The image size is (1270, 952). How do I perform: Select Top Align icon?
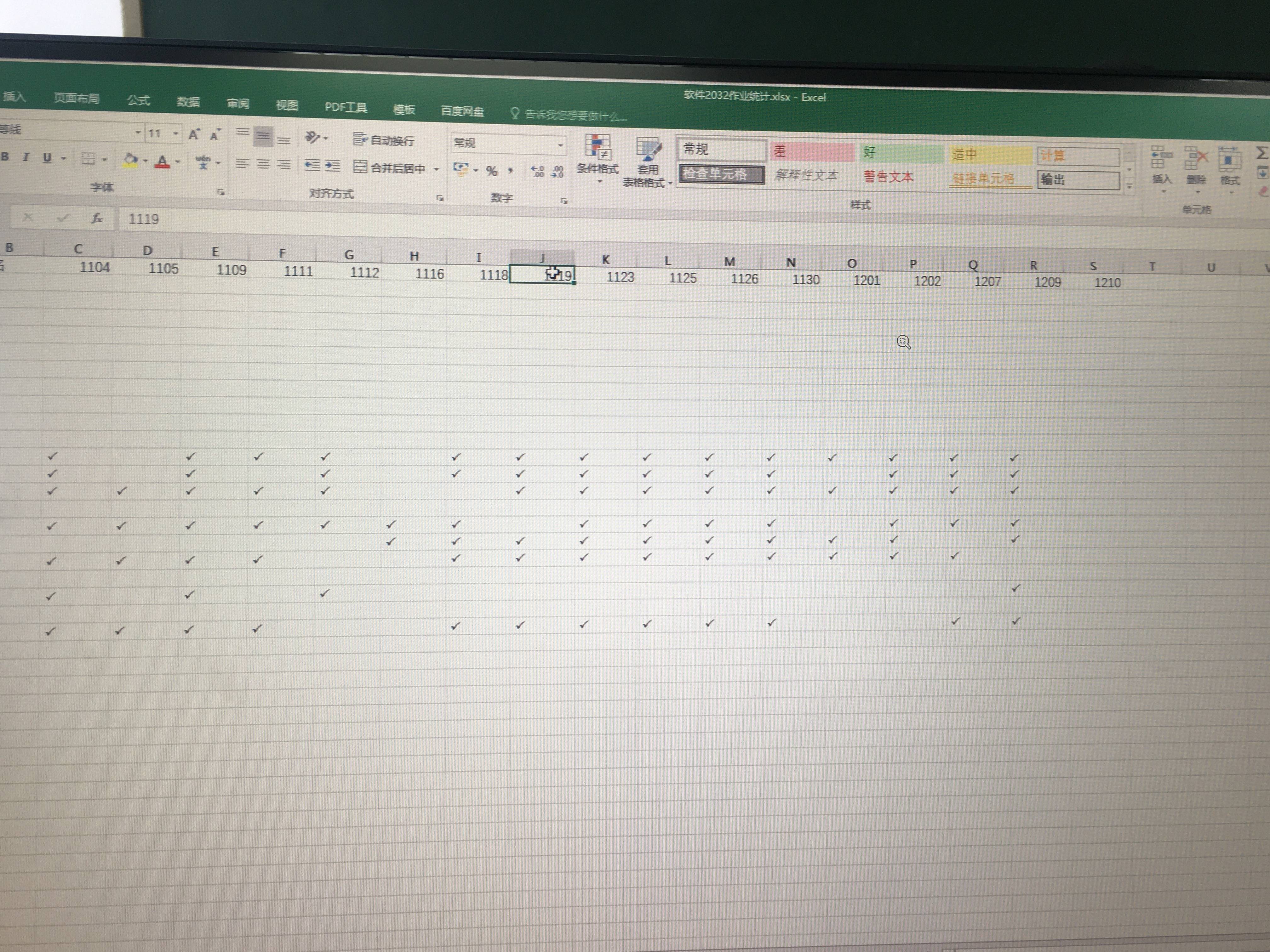[x=243, y=133]
